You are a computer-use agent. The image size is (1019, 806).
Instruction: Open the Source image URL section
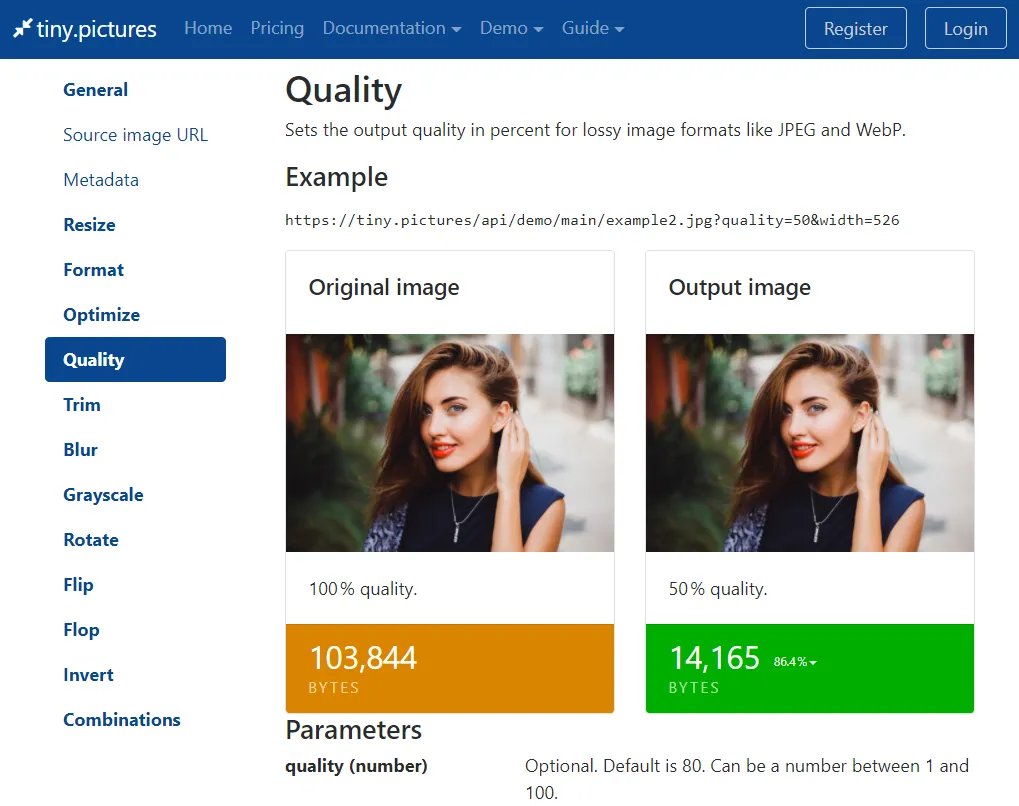click(135, 134)
